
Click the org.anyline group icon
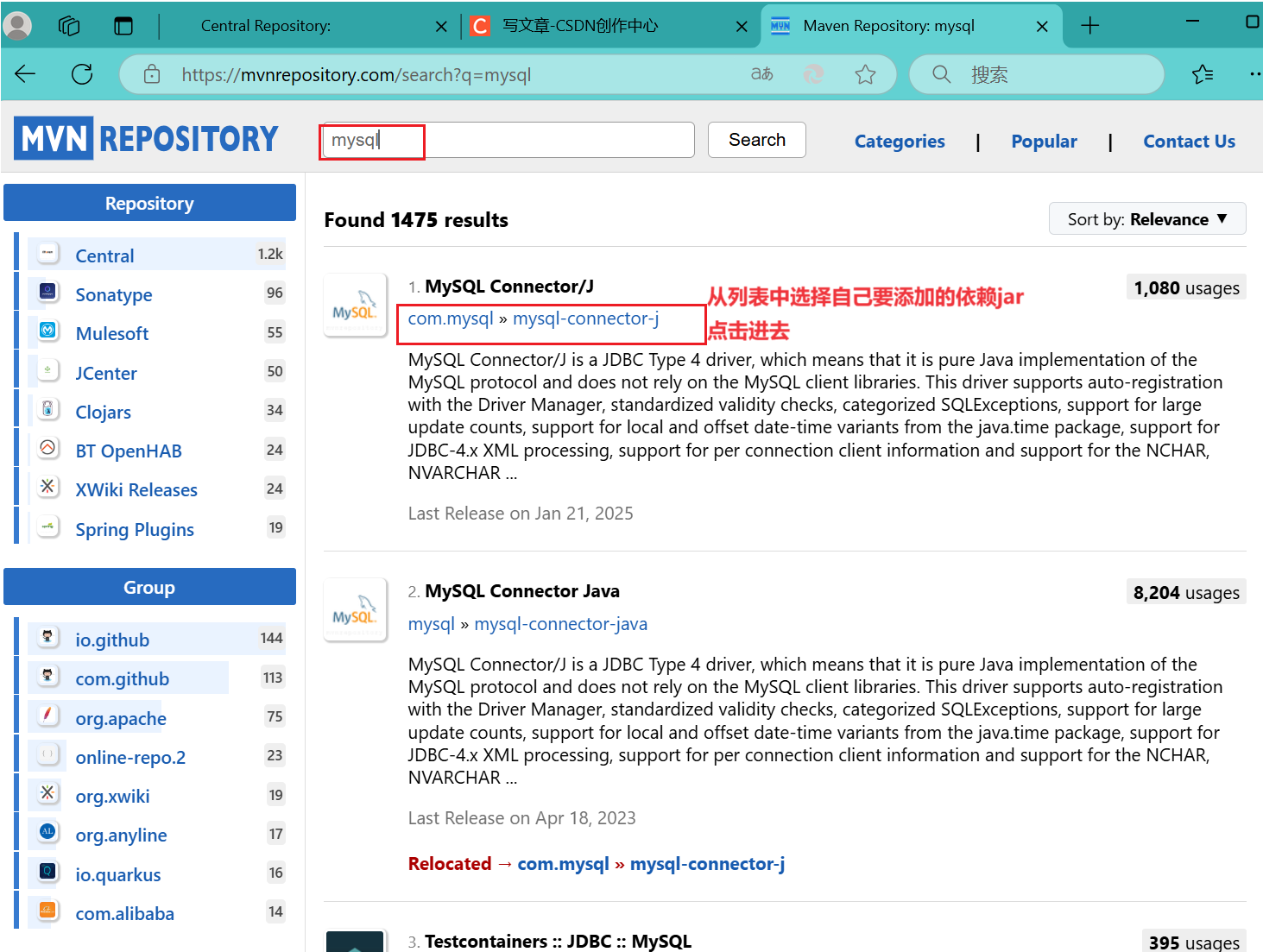pos(48,833)
